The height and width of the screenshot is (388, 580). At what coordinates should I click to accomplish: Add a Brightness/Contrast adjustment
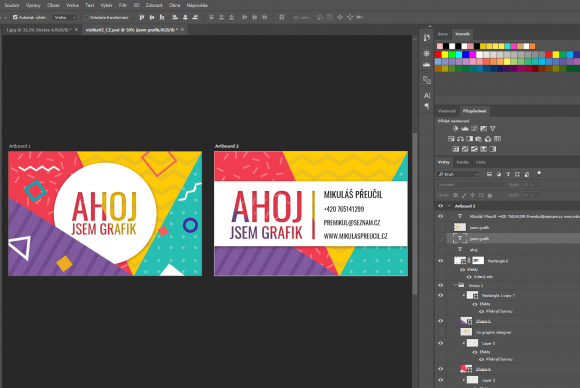coord(455,128)
